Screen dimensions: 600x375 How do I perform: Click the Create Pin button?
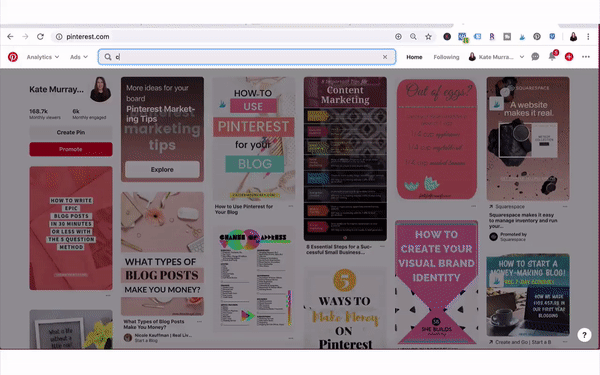click(x=71, y=132)
